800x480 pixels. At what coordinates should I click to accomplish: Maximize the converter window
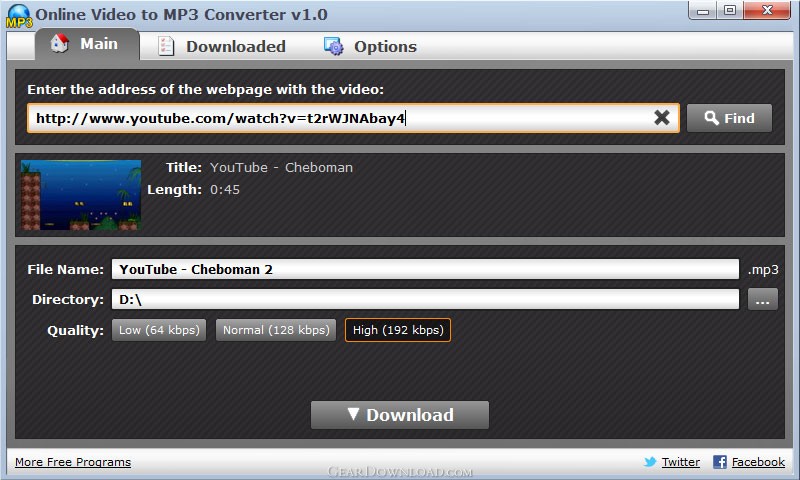pyautogui.click(x=730, y=11)
